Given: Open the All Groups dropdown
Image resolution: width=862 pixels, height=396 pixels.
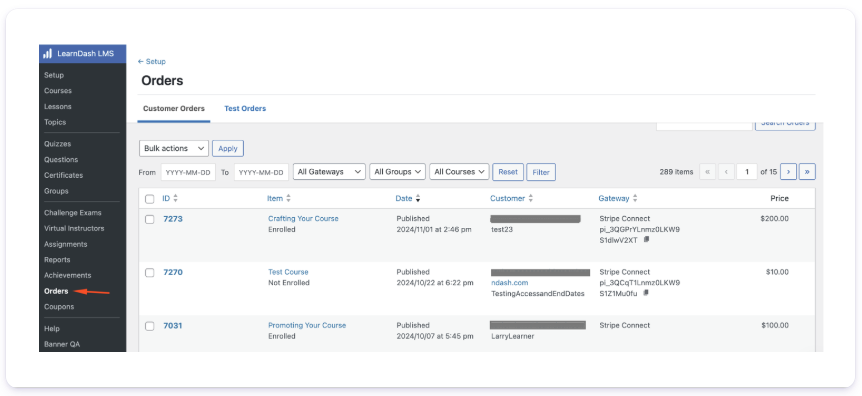Looking at the screenshot, I should coord(397,172).
